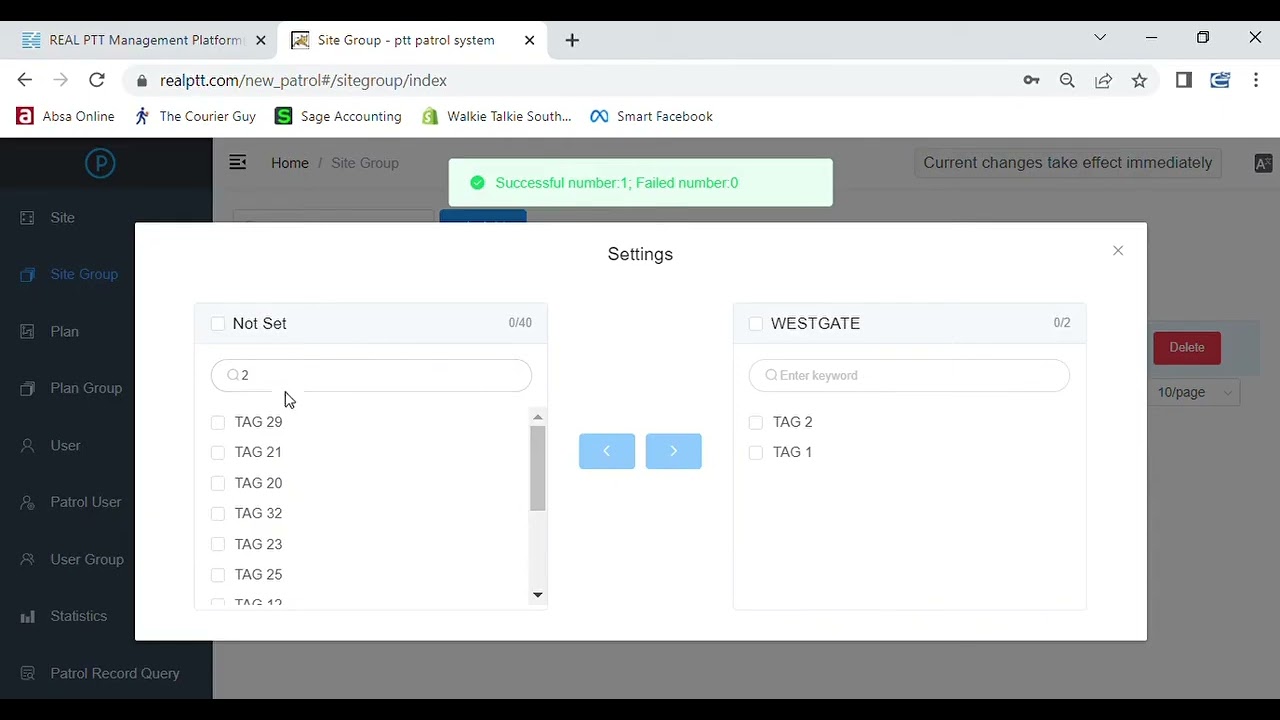Image resolution: width=1280 pixels, height=720 pixels.
Task: Check the TAG 1 checkbox in WESTGATE
Action: pyautogui.click(x=756, y=452)
